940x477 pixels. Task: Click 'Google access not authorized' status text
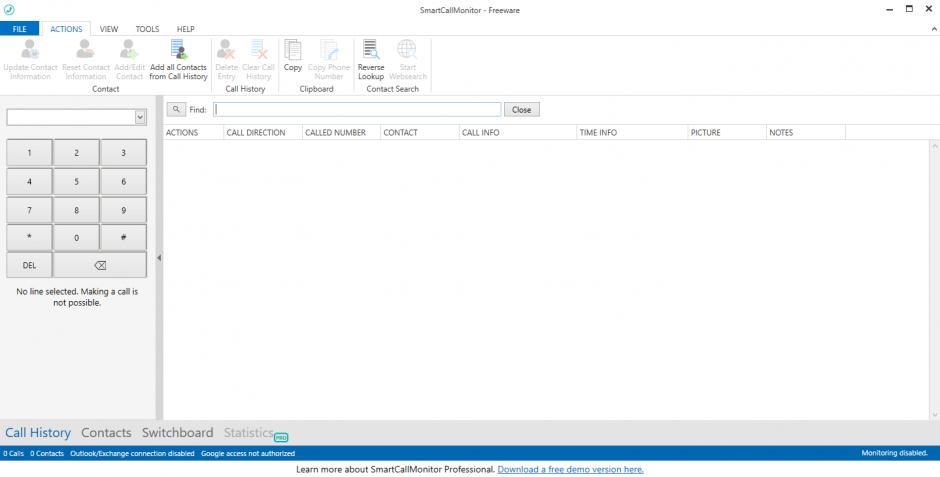[x=248, y=453]
